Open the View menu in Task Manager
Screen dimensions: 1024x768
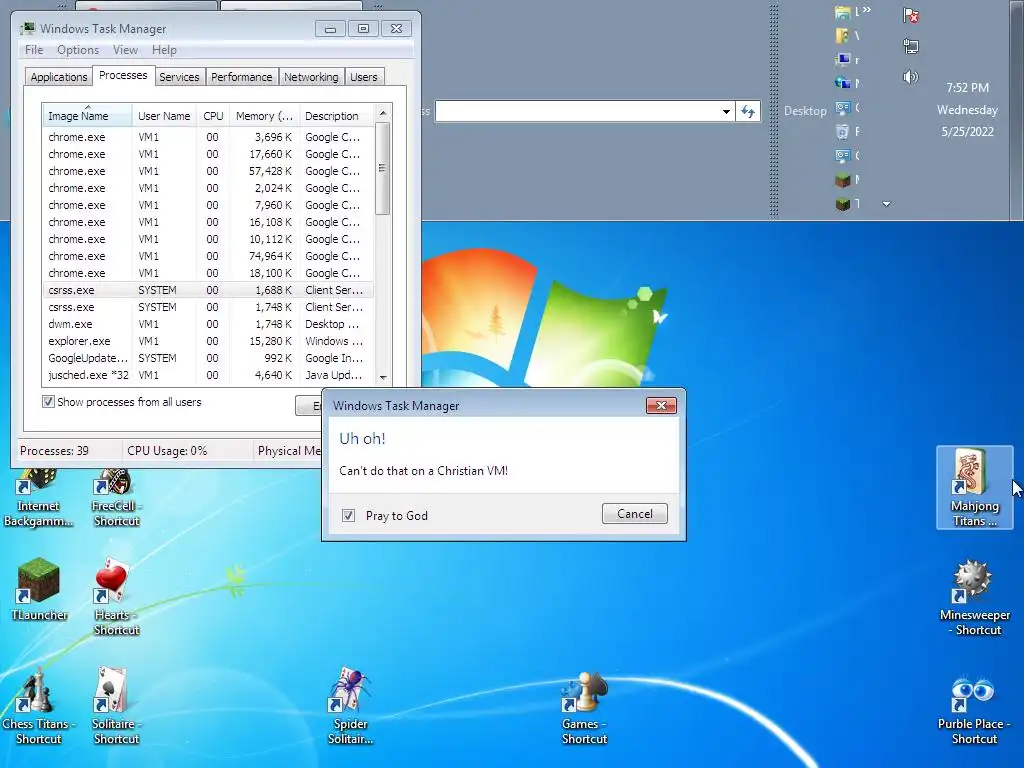point(125,50)
